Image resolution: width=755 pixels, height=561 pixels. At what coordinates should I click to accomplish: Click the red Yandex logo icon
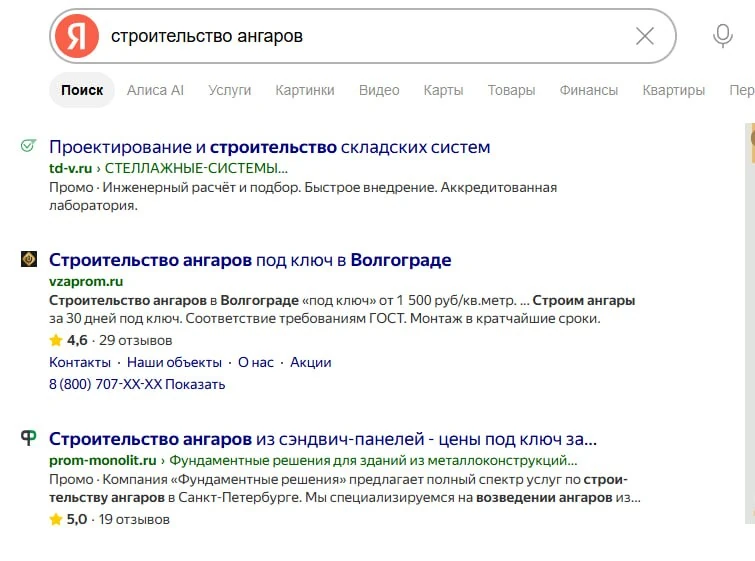pyautogui.click(x=77, y=36)
